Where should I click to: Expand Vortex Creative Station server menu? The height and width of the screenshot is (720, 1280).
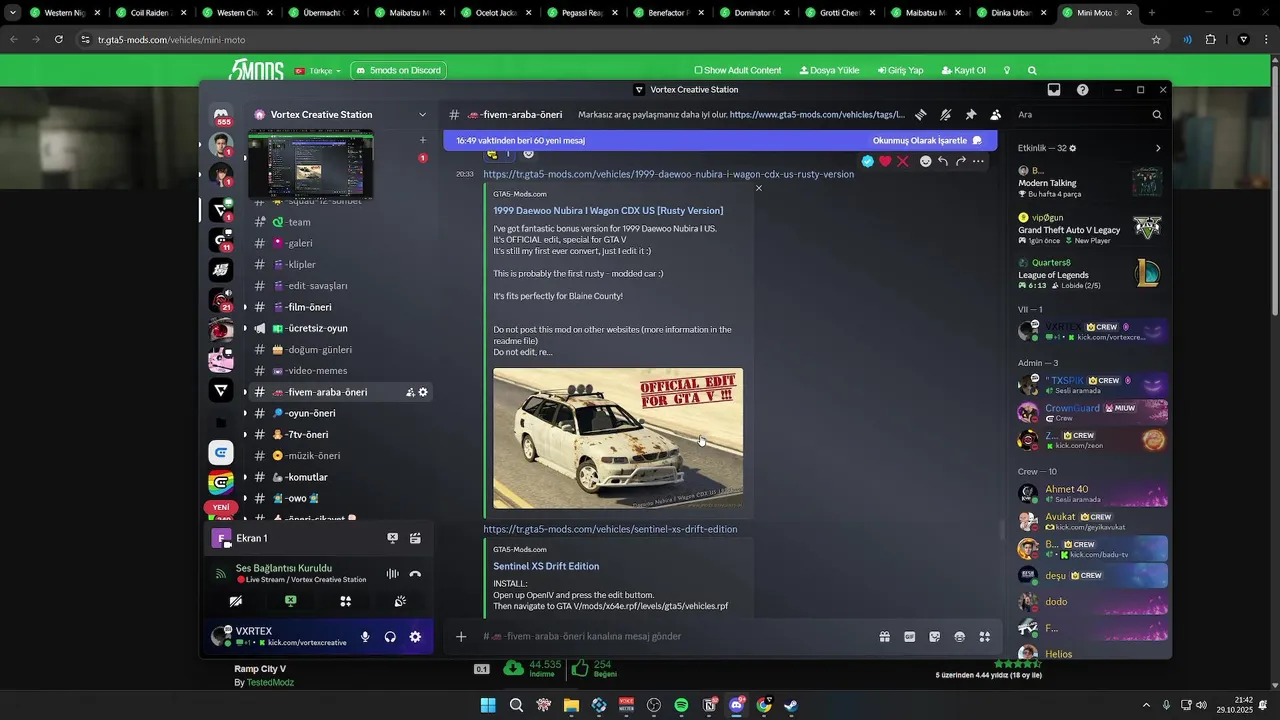(422, 115)
